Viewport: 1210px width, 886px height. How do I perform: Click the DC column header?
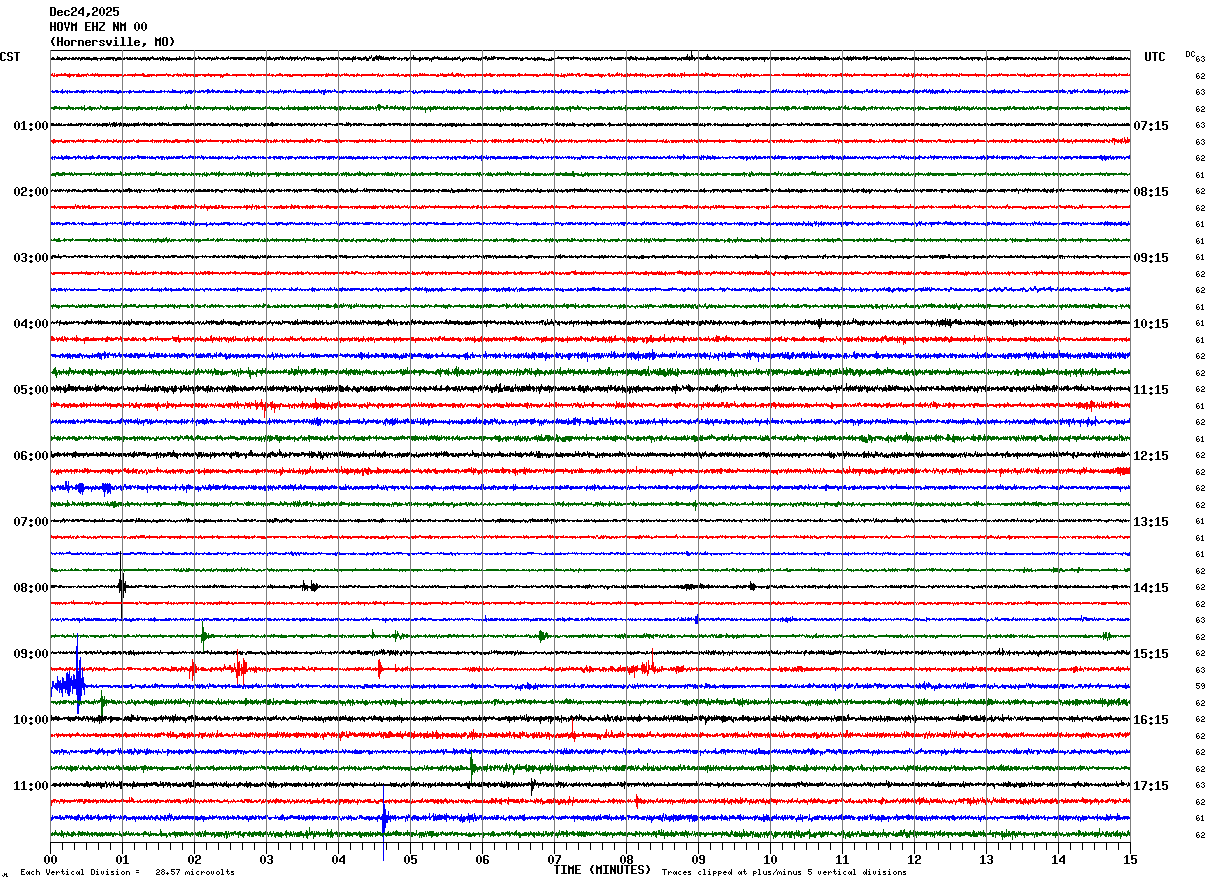[x=1190, y=54]
